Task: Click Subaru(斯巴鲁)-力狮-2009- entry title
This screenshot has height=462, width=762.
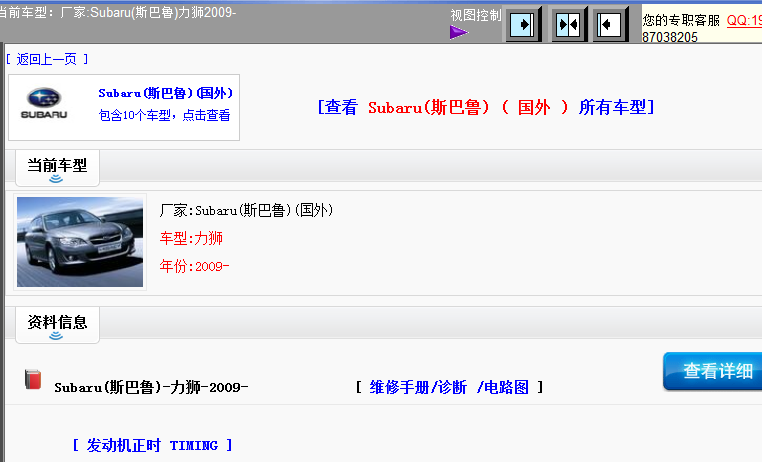Action: click(151, 387)
